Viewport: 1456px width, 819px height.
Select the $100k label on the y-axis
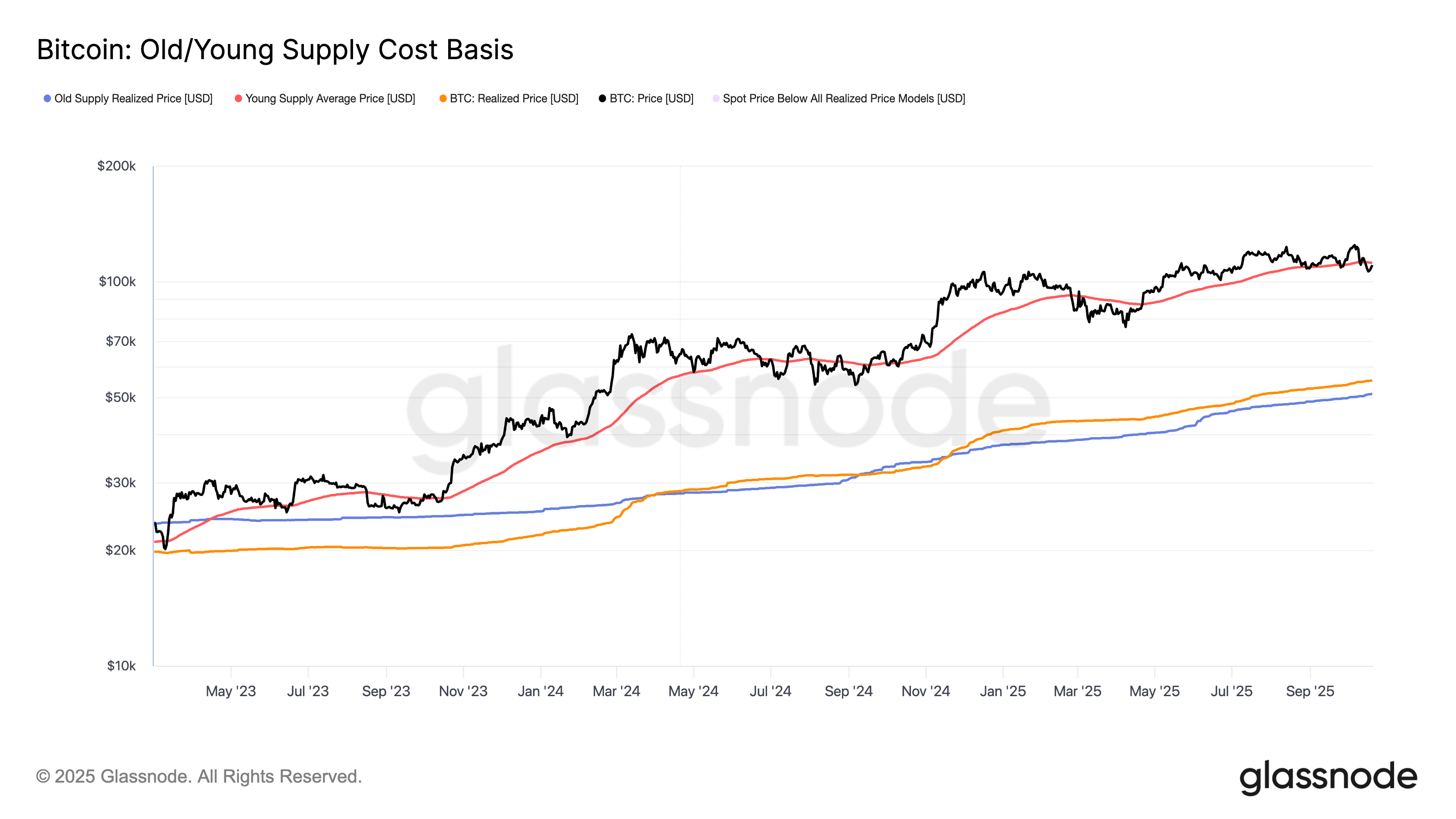[117, 282]
